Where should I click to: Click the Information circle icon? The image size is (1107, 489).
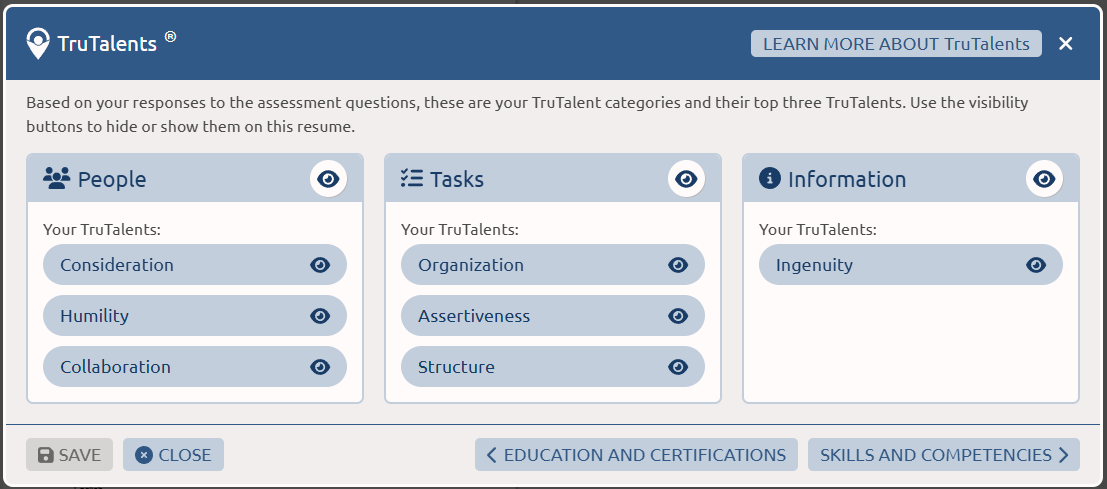(x=770, y=178)
